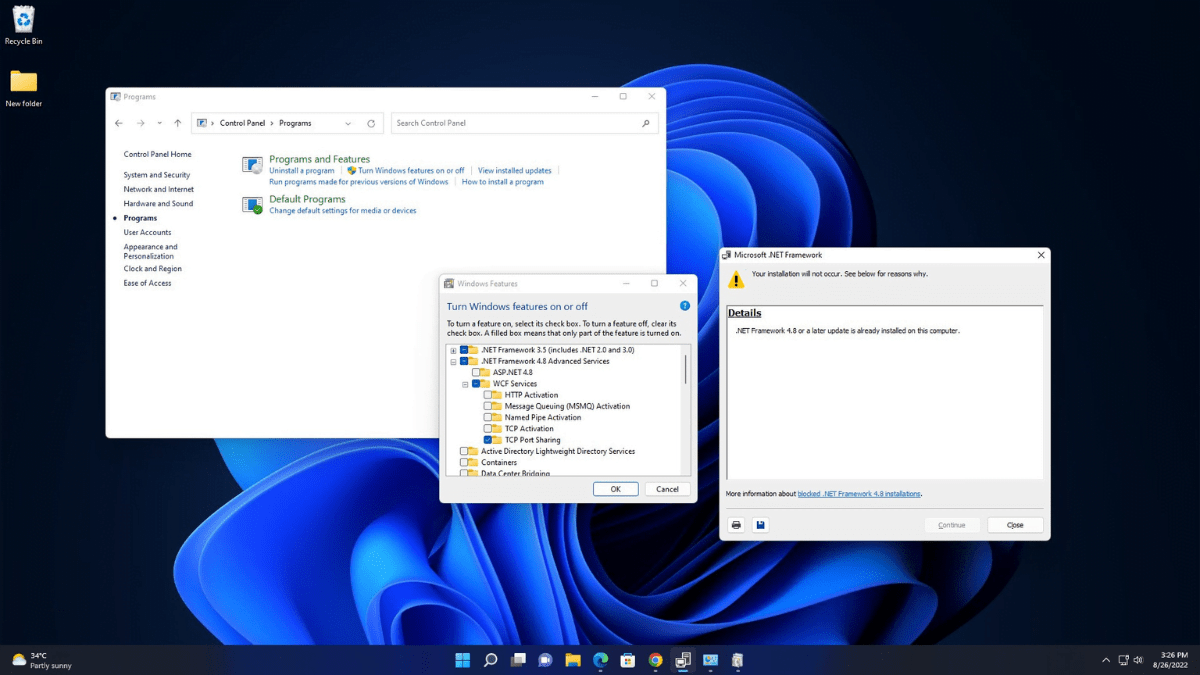Screen dimensions: 1200x675
Task: Enable Message Queuing (MSMQ) Activation checkbox
Action: coord(488,406)
